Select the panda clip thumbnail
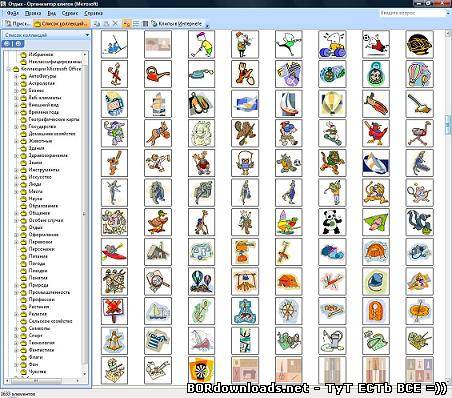 [x=332, y=222]
